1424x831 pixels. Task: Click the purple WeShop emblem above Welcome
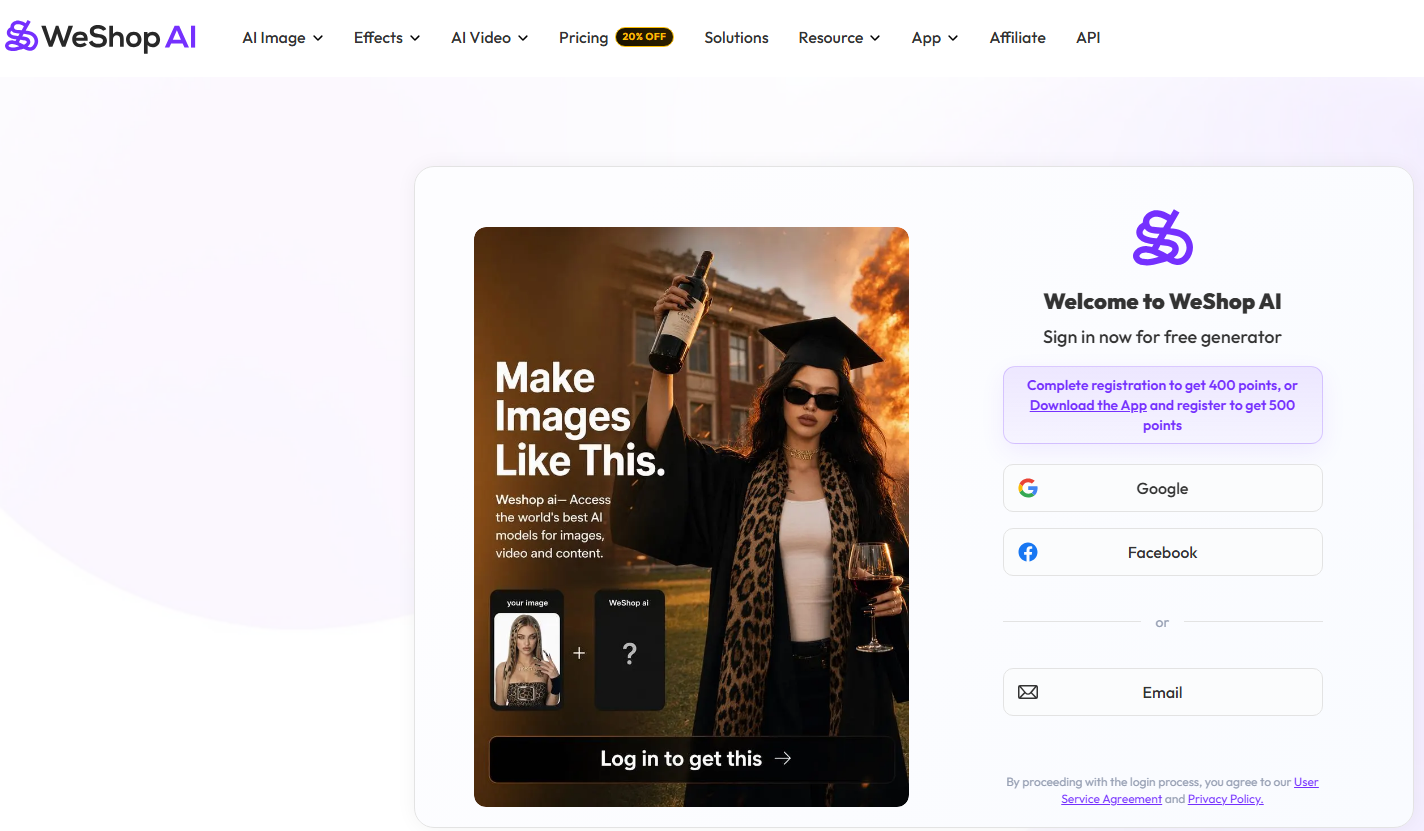tap(1163, 238)
